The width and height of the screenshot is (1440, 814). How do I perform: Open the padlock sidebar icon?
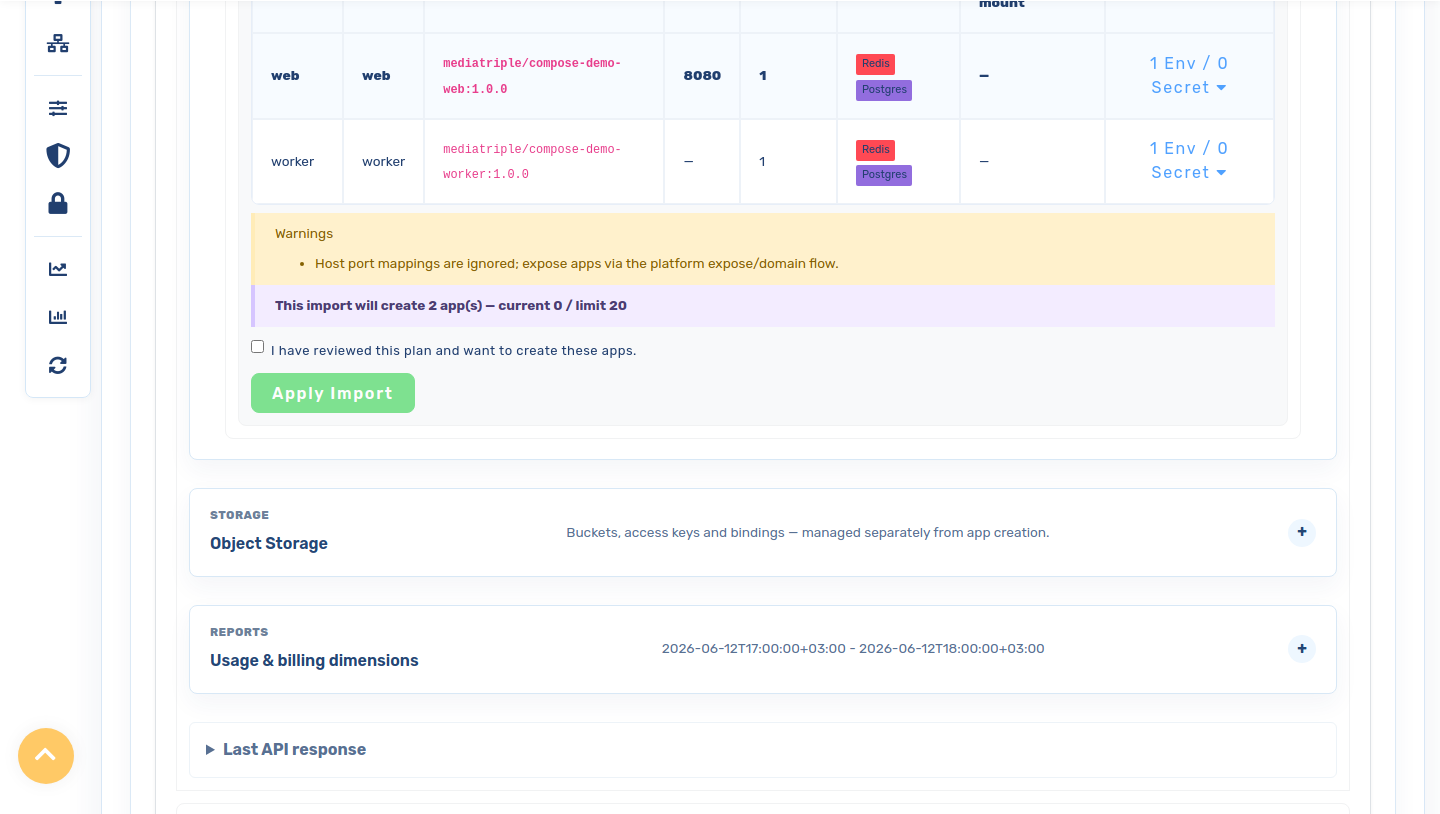(58, 203)
